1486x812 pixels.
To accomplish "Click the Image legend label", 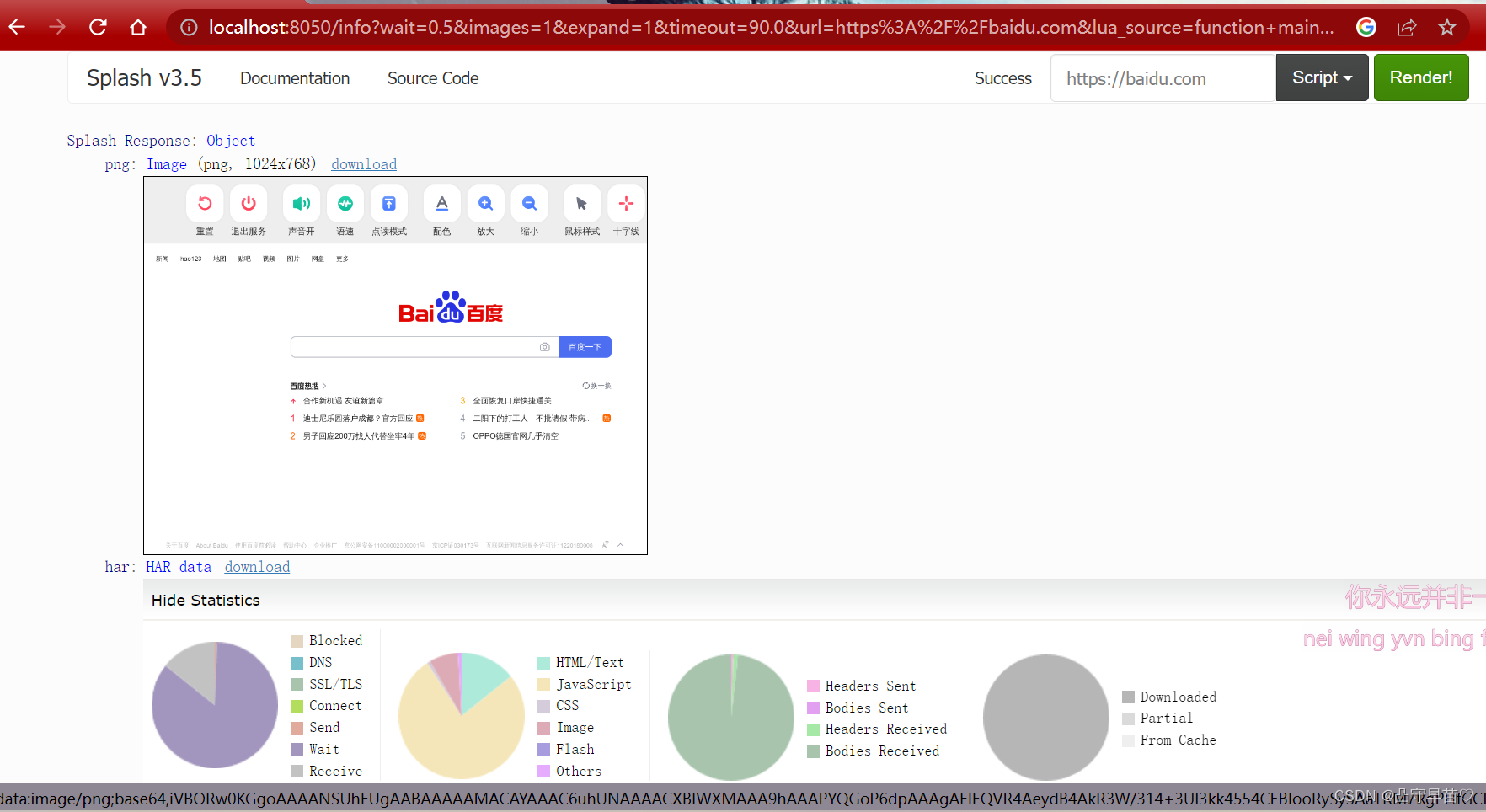I will pyautogui.click(x=575, y=728).
